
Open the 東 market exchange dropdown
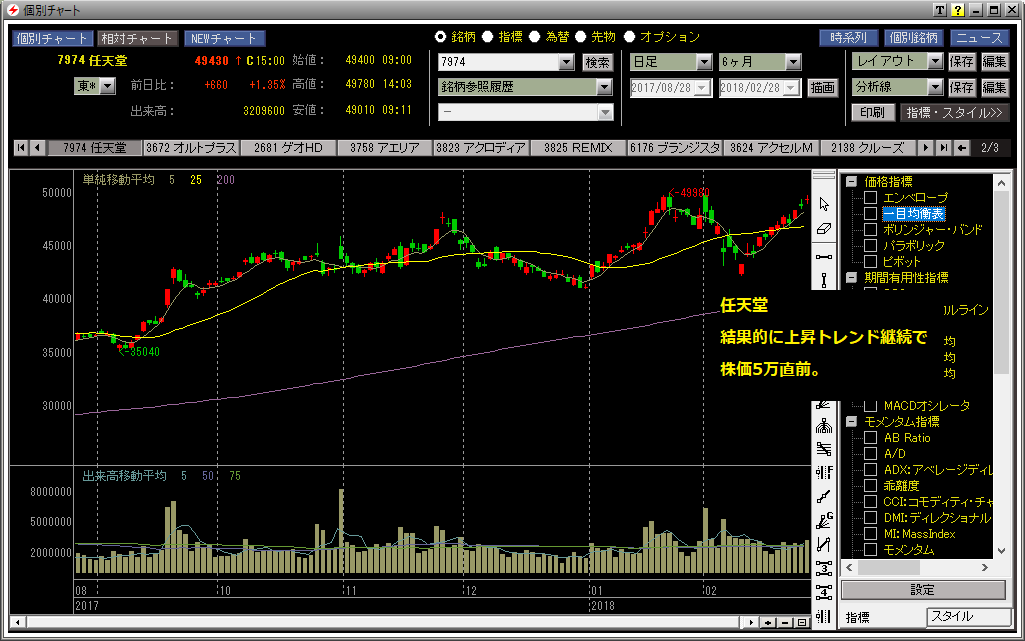pyautogui.click(x=108, y=86)
